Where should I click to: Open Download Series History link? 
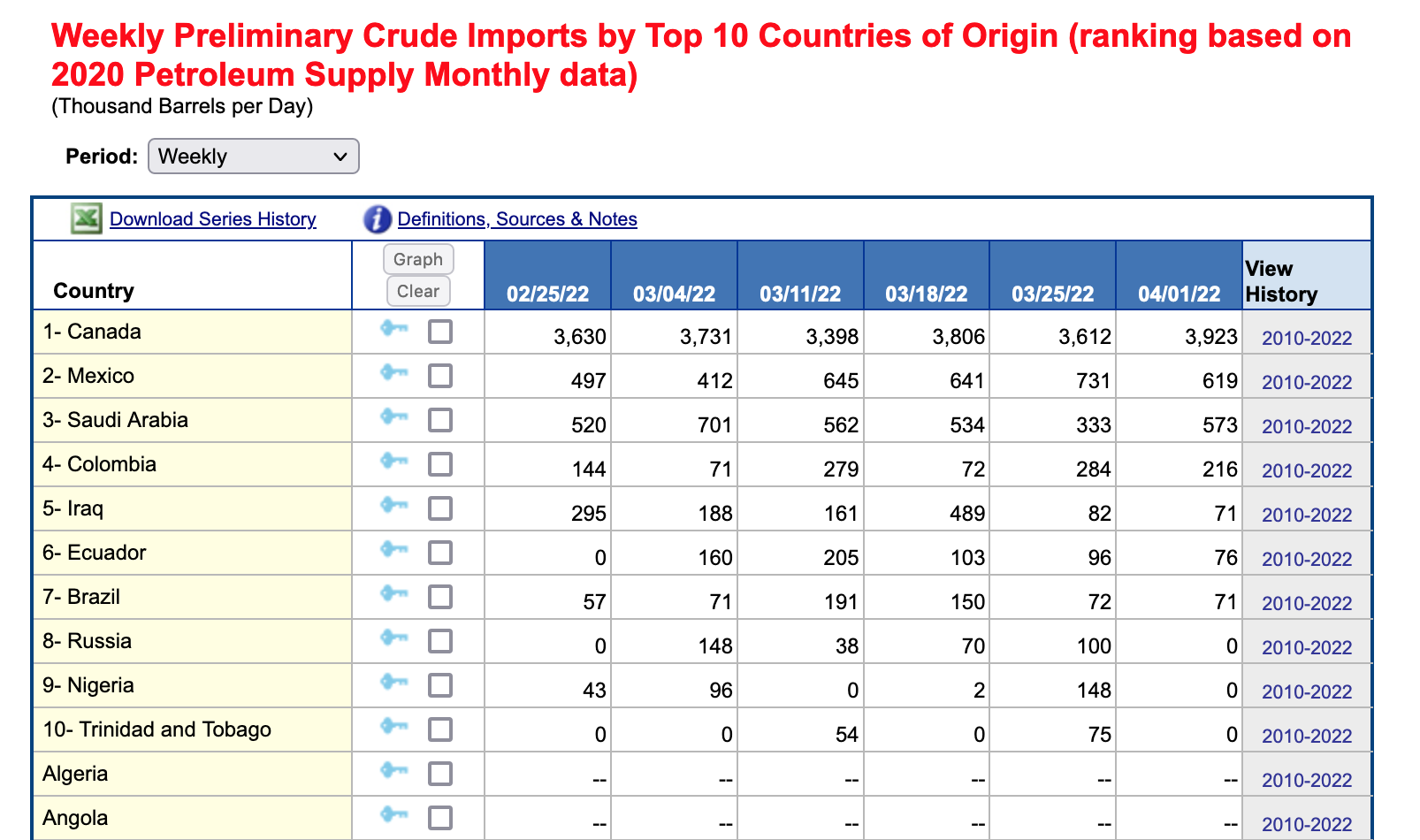[212, 219]
